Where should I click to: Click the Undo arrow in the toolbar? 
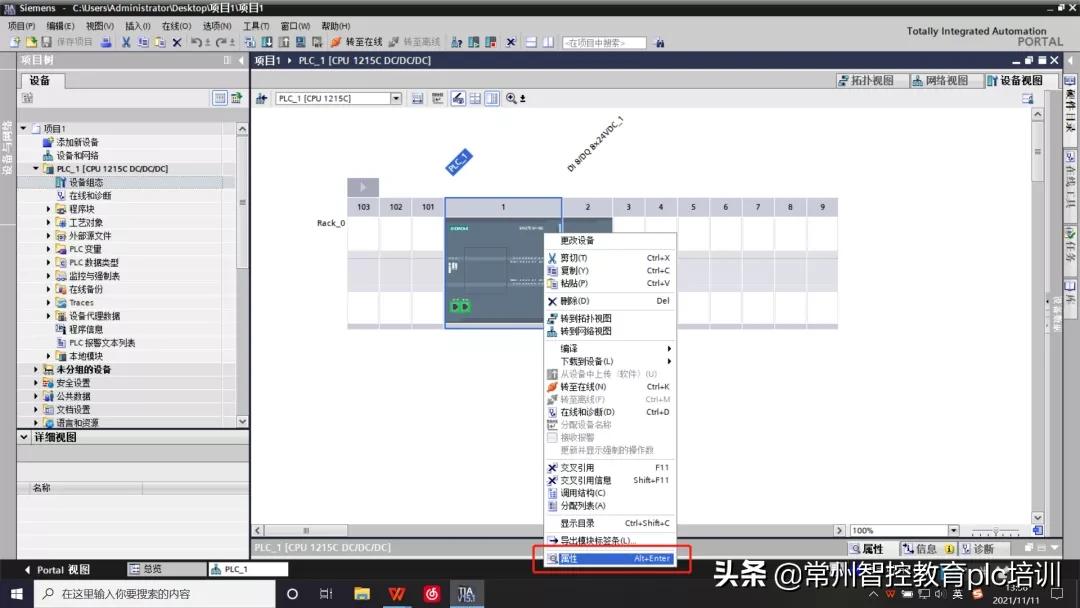[196, 42]
